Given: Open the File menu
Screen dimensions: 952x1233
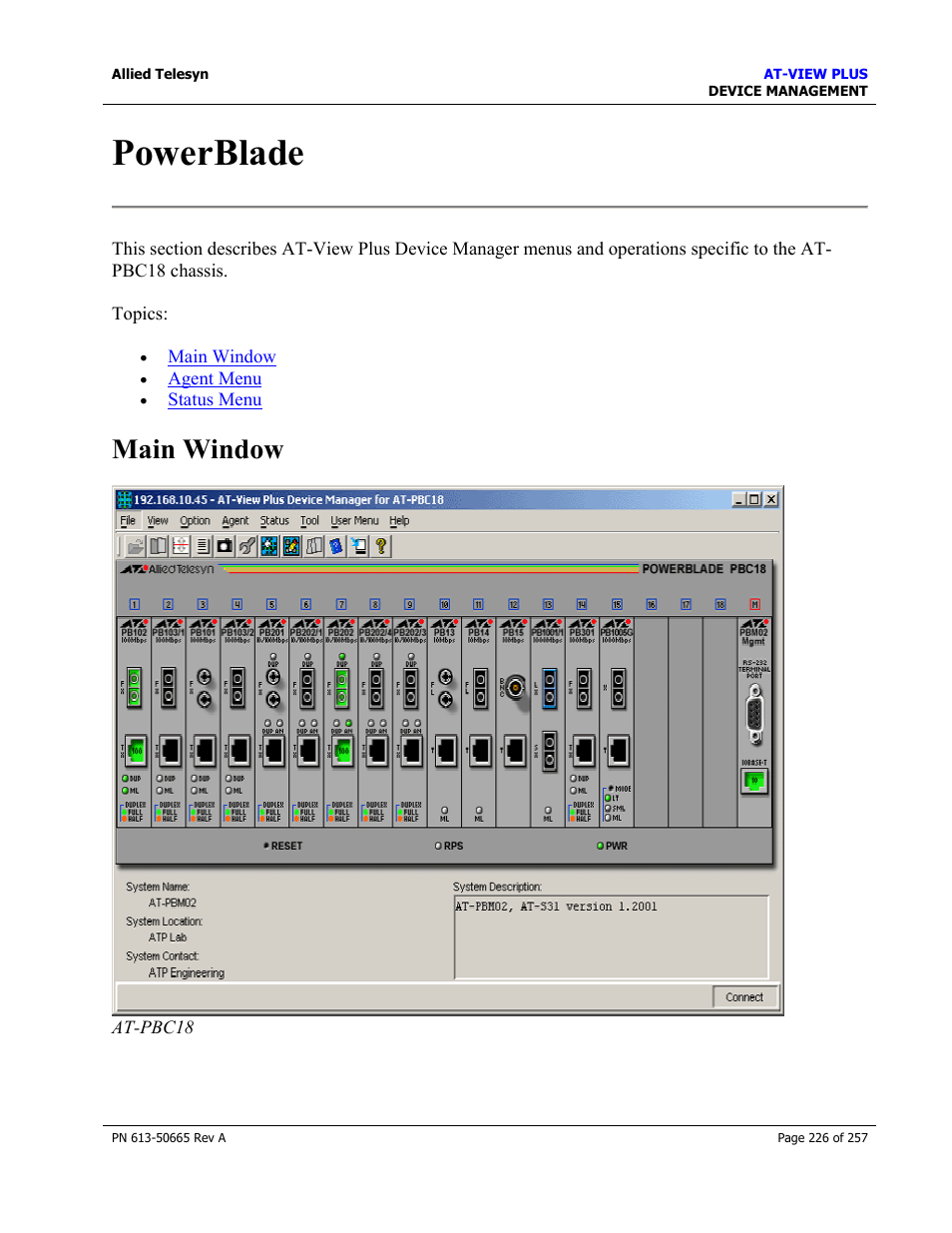Looking at the screenshot, I should [x=128, y=521].
